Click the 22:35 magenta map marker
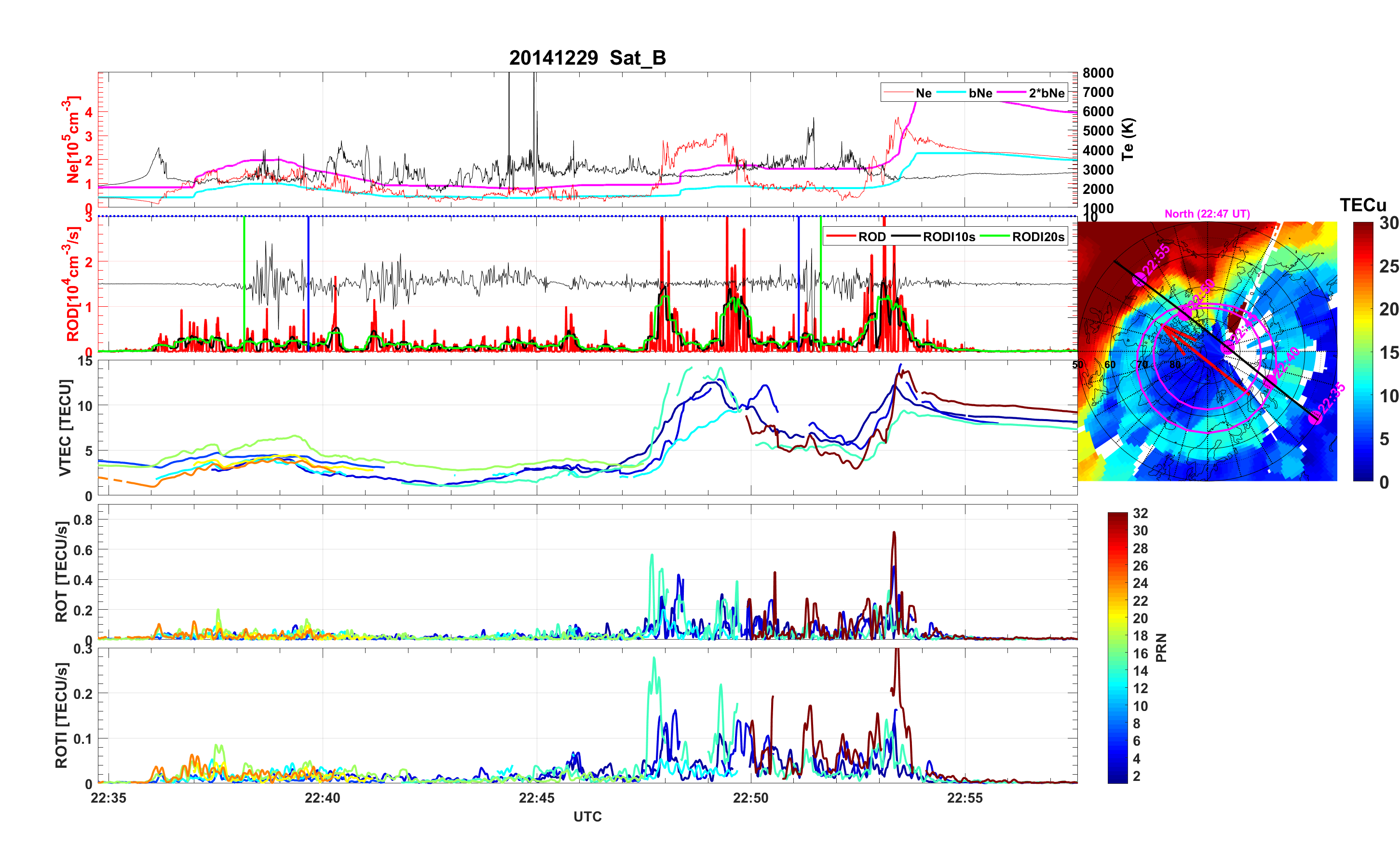The width and height of the screenshot is (1400, 847). [1315, 418]
